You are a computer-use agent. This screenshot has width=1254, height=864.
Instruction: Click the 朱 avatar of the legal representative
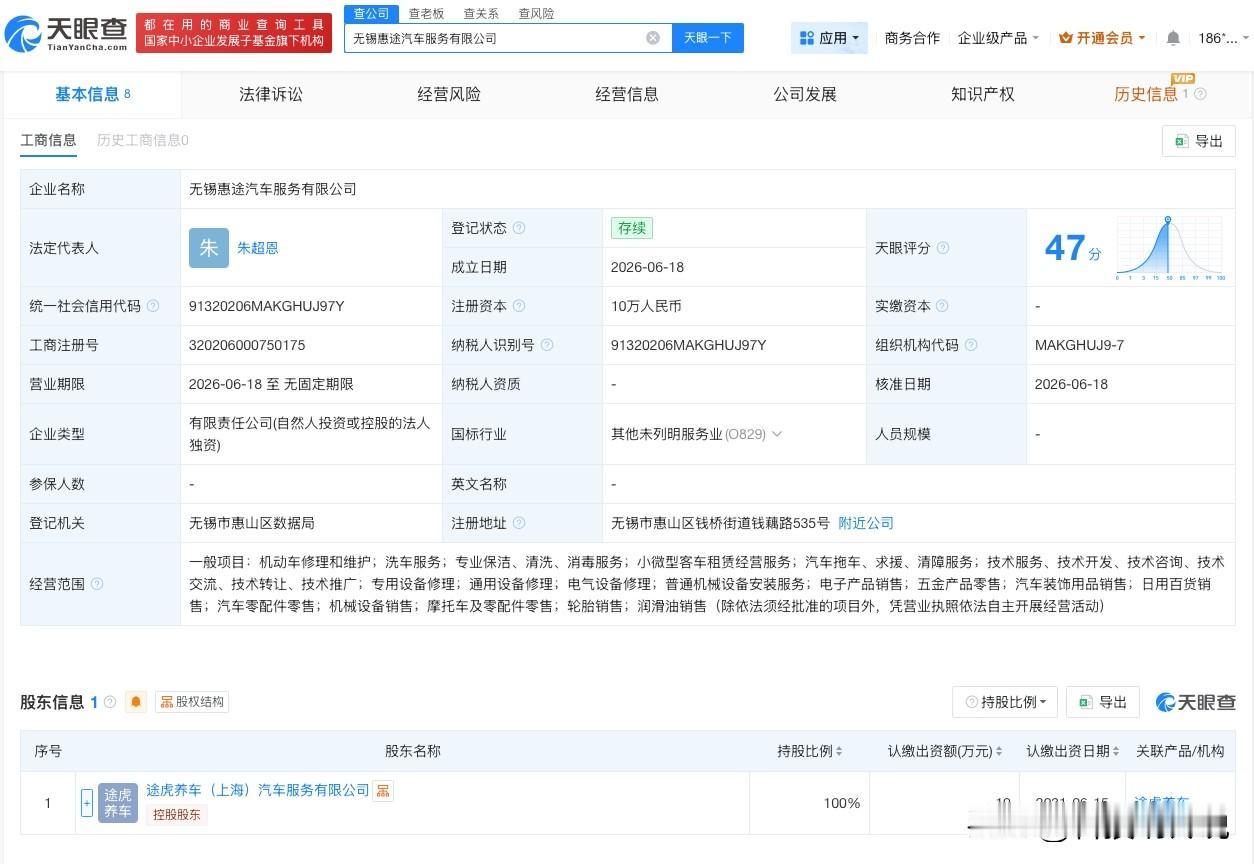[x=209, y=248]
